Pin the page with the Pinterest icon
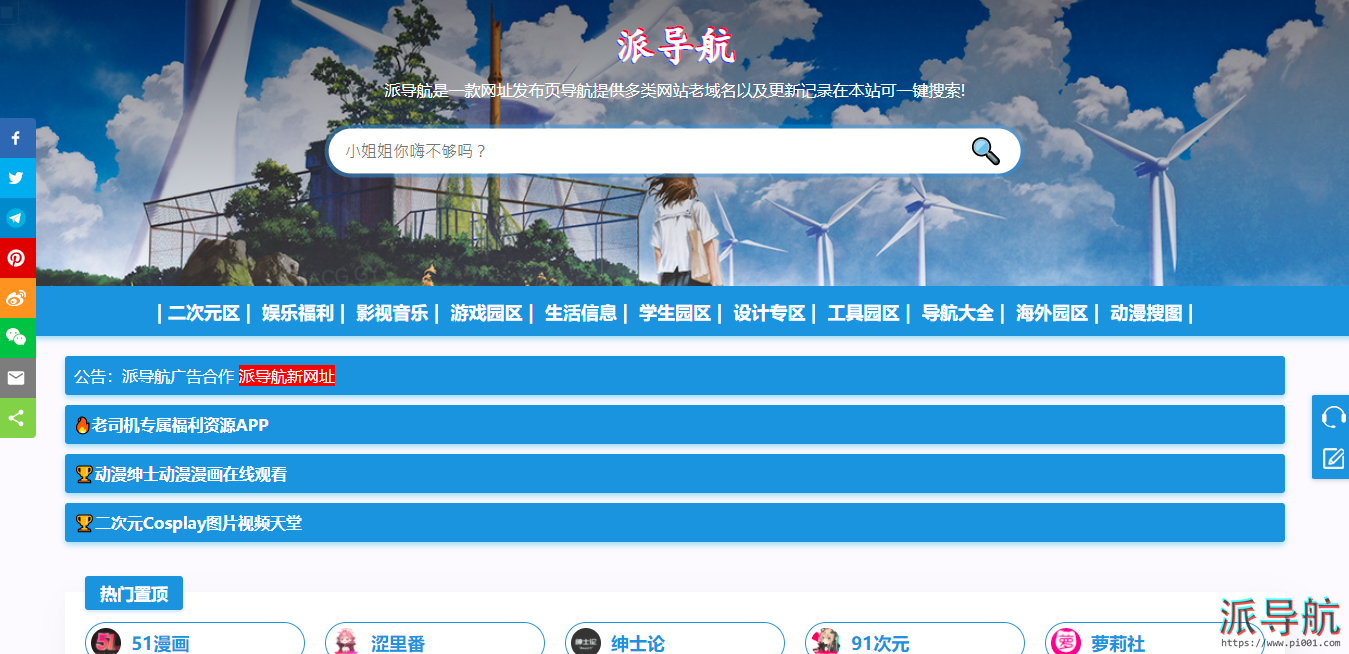Viewport: 1349px width, 654px height. tap(17, 258)
